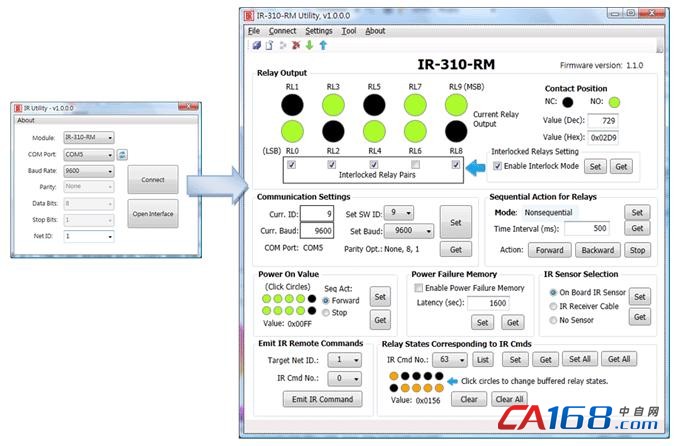Click the document page toolbar icon

tap(269, 45)
